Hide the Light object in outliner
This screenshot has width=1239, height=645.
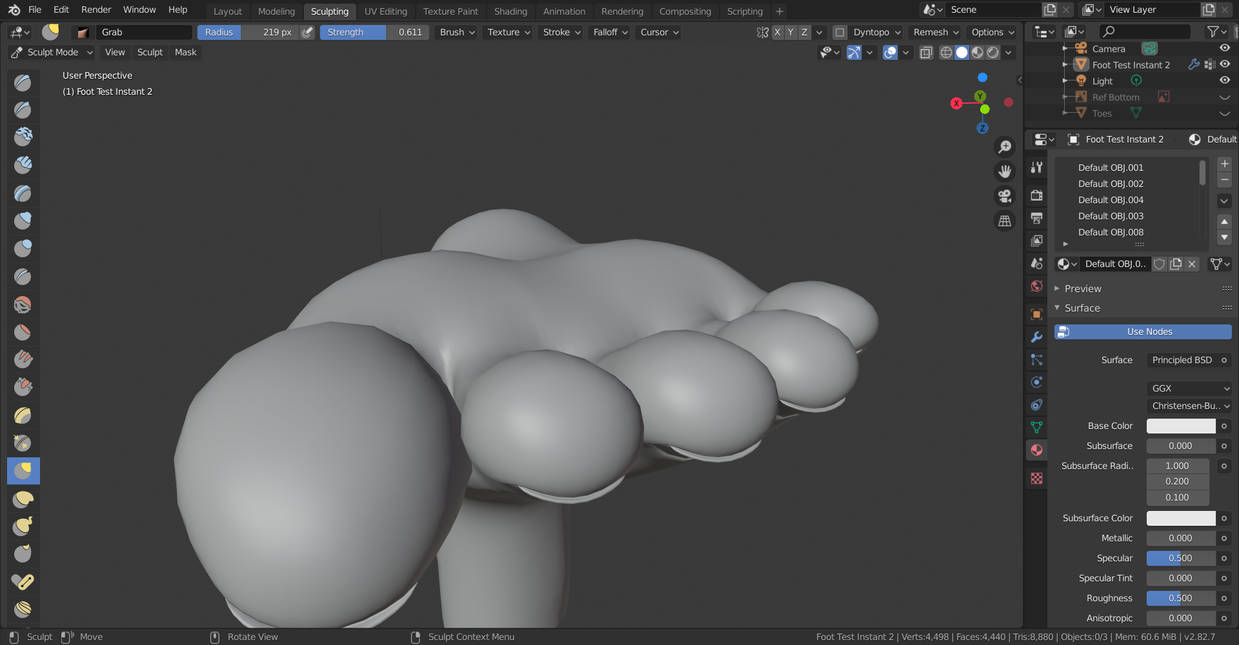point(1224,81)
